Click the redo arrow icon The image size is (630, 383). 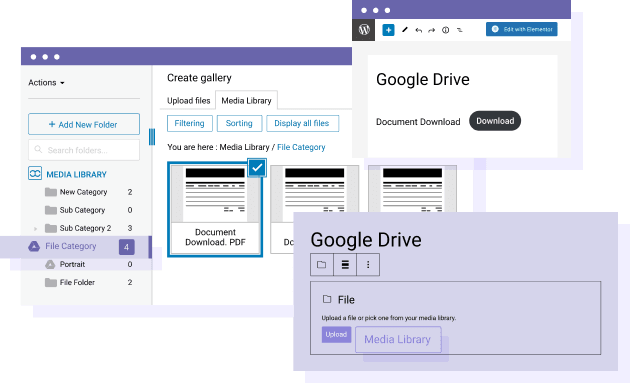point(432,30)
